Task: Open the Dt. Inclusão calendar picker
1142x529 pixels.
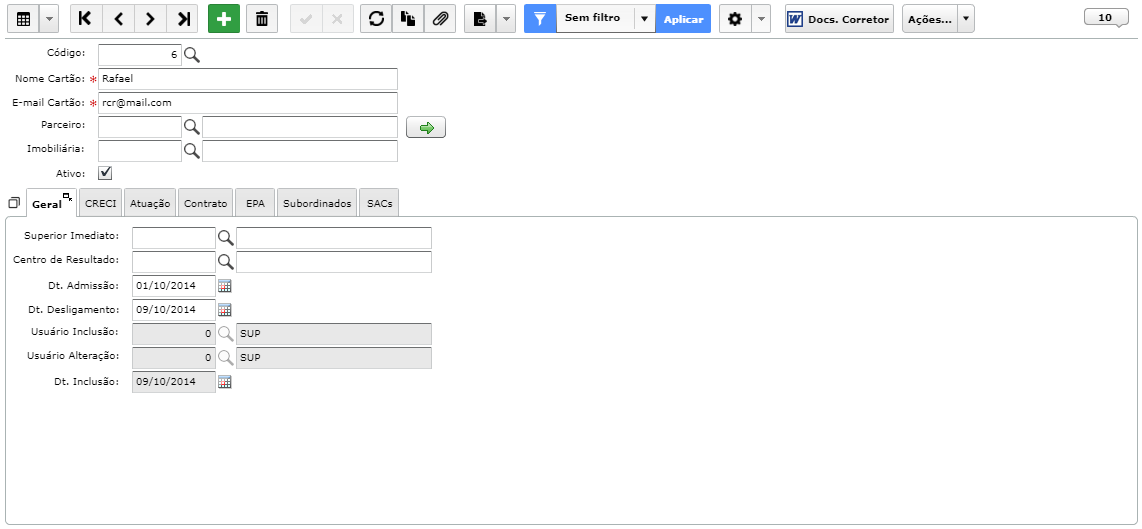Action: [x=225, y=382]
